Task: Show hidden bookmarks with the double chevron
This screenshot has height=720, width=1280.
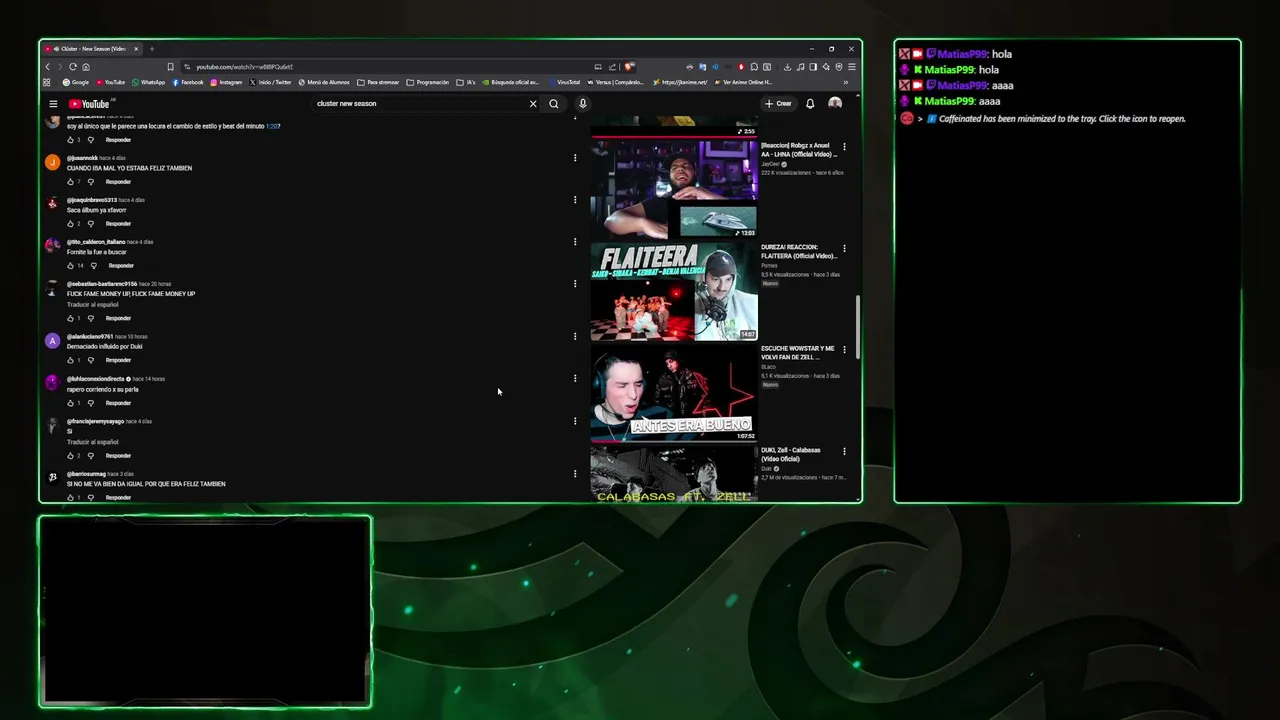Action: pyautogui.click(x=846, y=83)
